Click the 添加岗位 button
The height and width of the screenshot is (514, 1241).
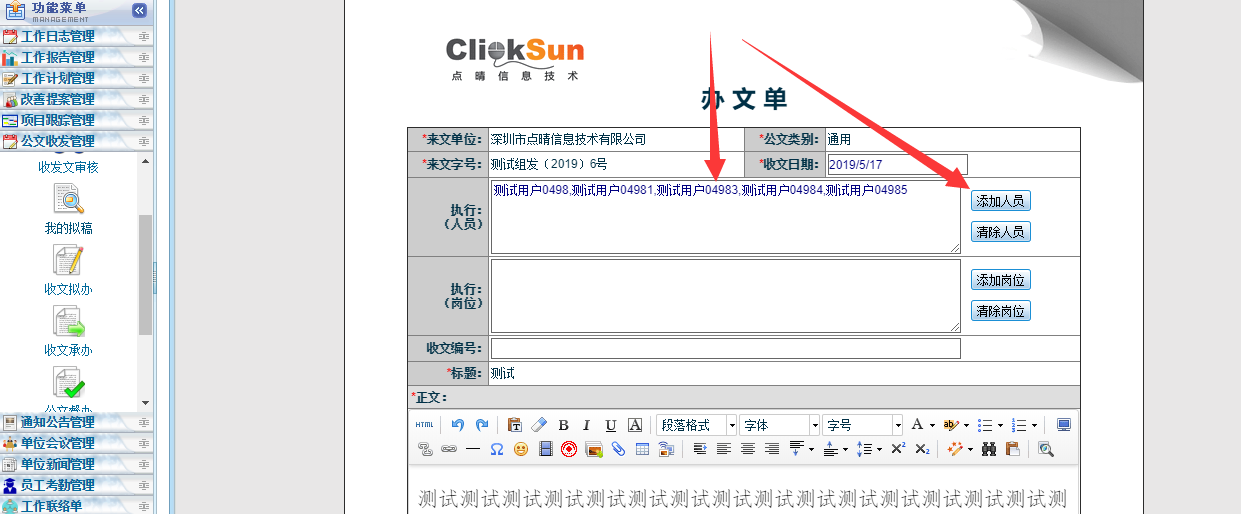pyautogui.click(x=1000, y=280)
